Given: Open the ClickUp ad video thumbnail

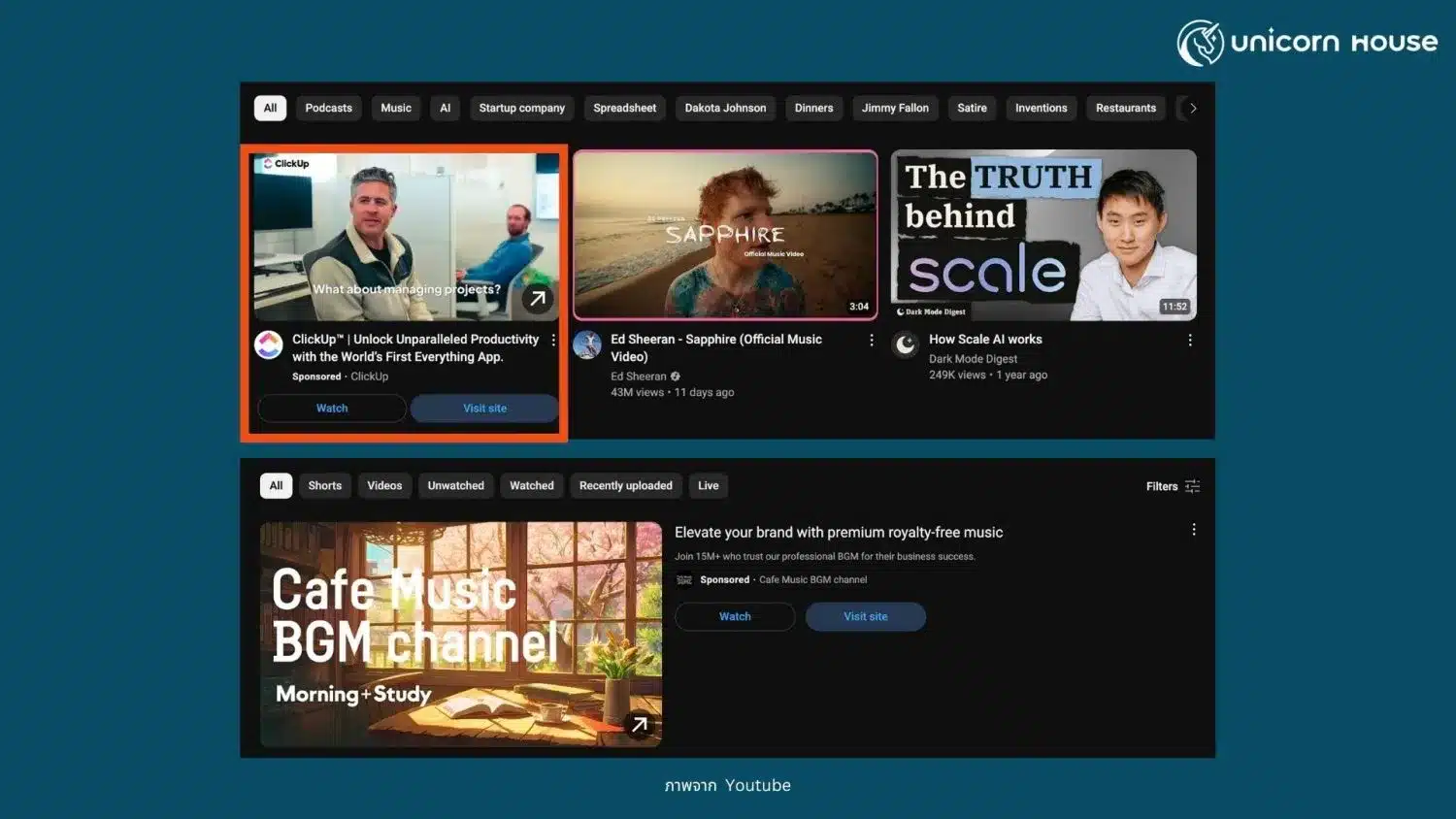Looking at the screenshot, I should 407,237.
